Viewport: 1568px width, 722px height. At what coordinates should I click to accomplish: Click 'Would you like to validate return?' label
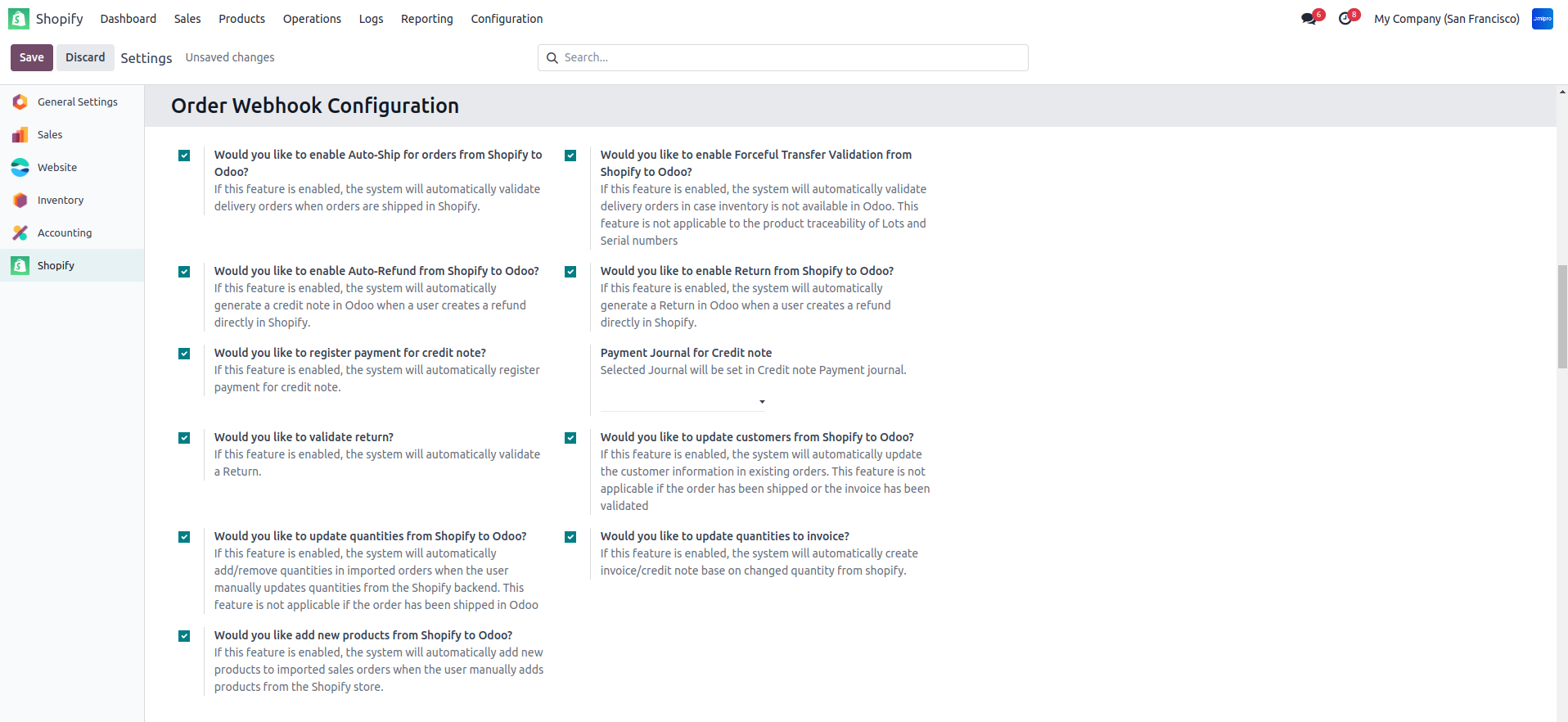coord(304,437)
